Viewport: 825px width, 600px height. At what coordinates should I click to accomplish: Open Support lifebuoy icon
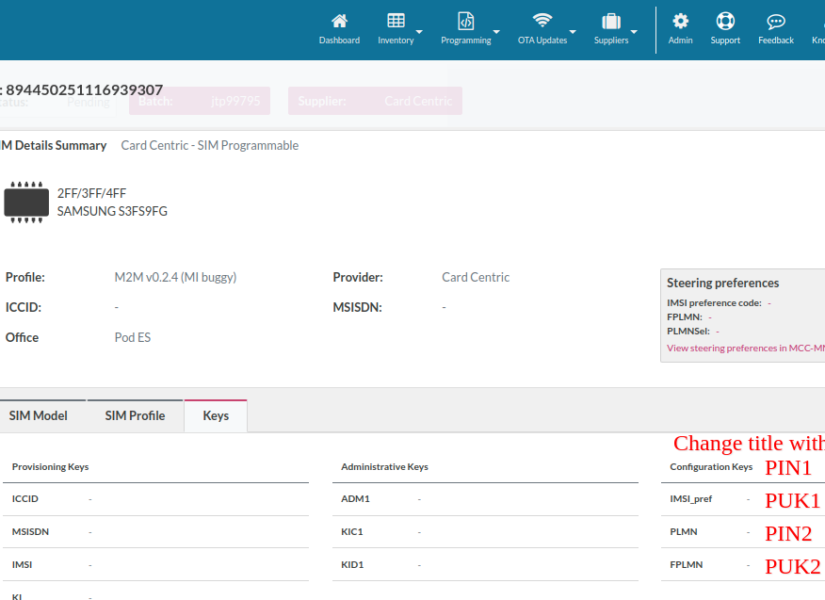725,21
